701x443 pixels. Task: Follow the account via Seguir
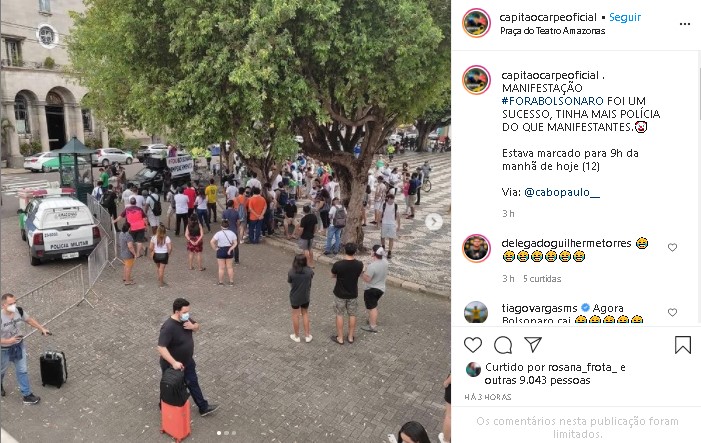point(625,17)
